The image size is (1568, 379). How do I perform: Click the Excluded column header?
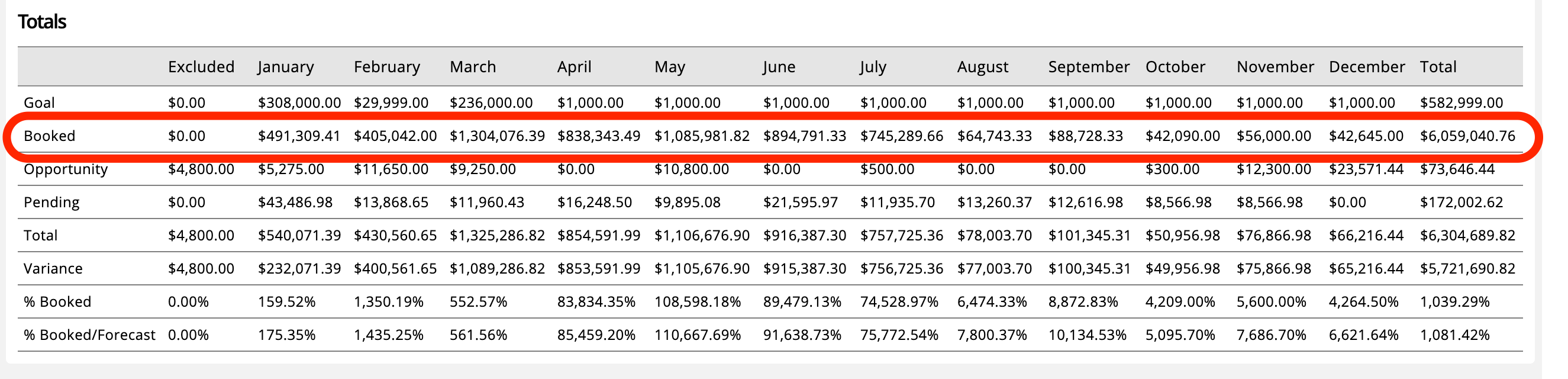pyautogui.click(x=201, y=66)
